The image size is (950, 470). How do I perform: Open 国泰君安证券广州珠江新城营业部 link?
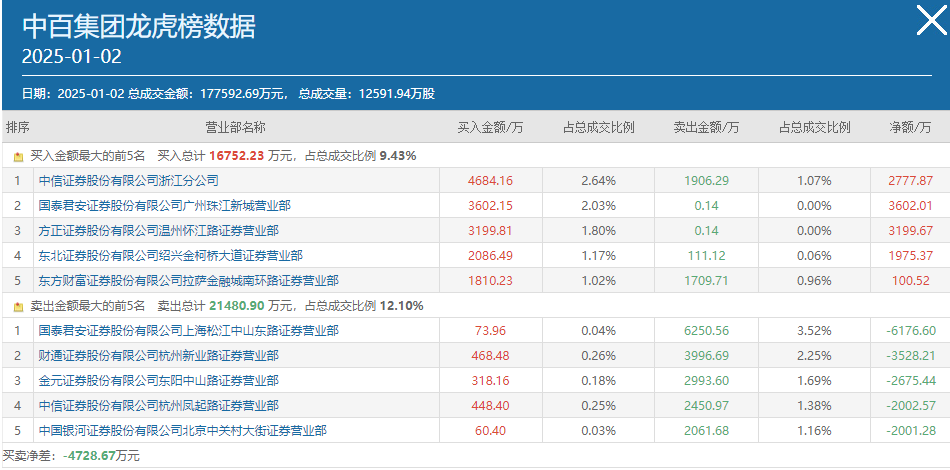(164, 206)
